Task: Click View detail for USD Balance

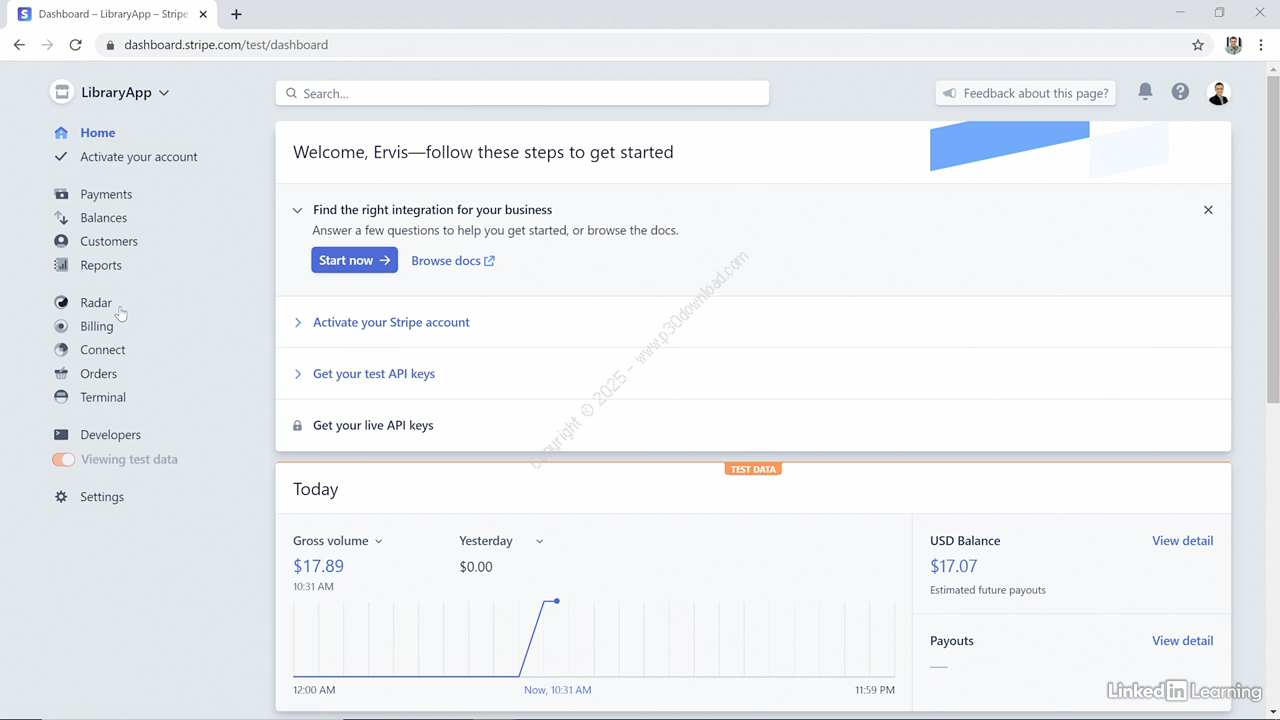Action: coord(1182,541)
